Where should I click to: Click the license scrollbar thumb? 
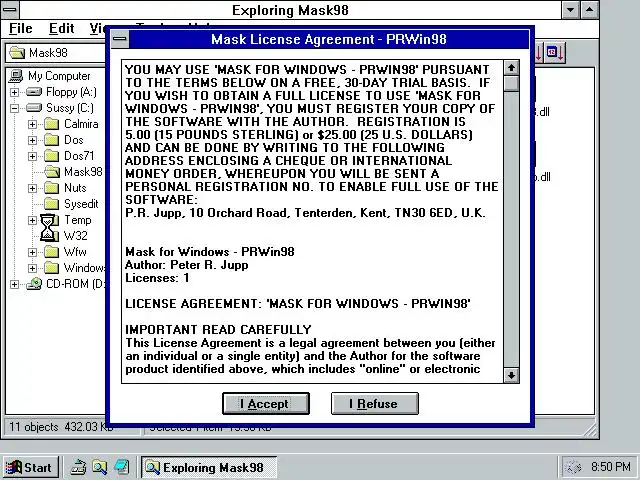(511, 84)
